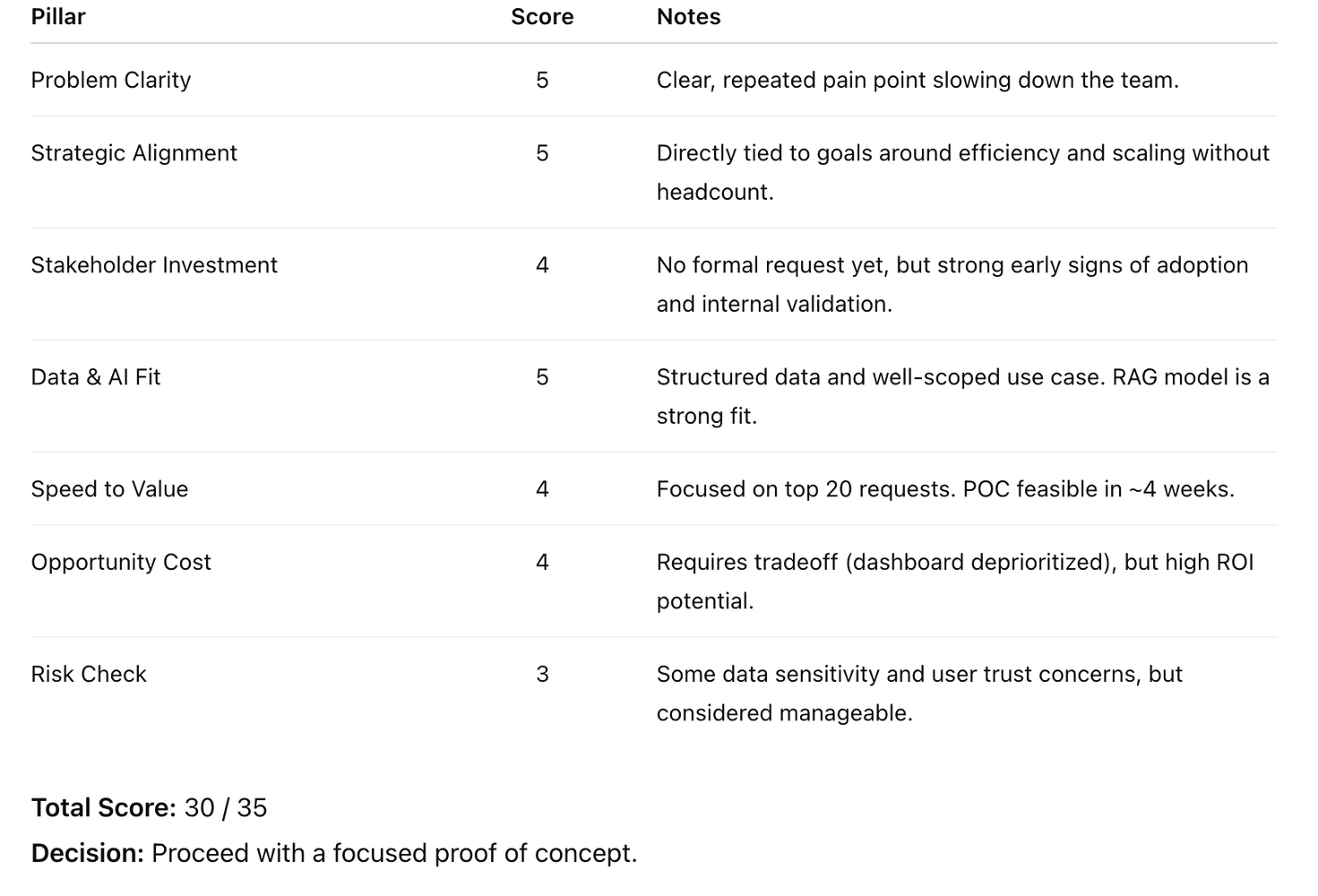
Task: Select the Data & AI Fit label
Action: [96, 377]
